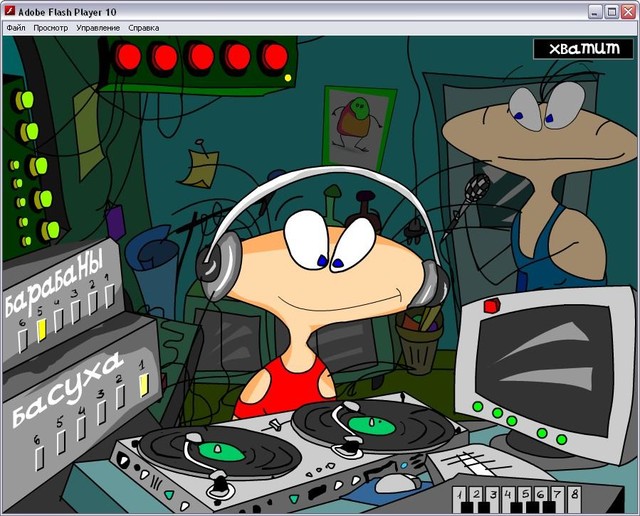Viewport: 640px width, 516px height.
Task: Click the leftmost green monitor button
Action: pos(478,406)
